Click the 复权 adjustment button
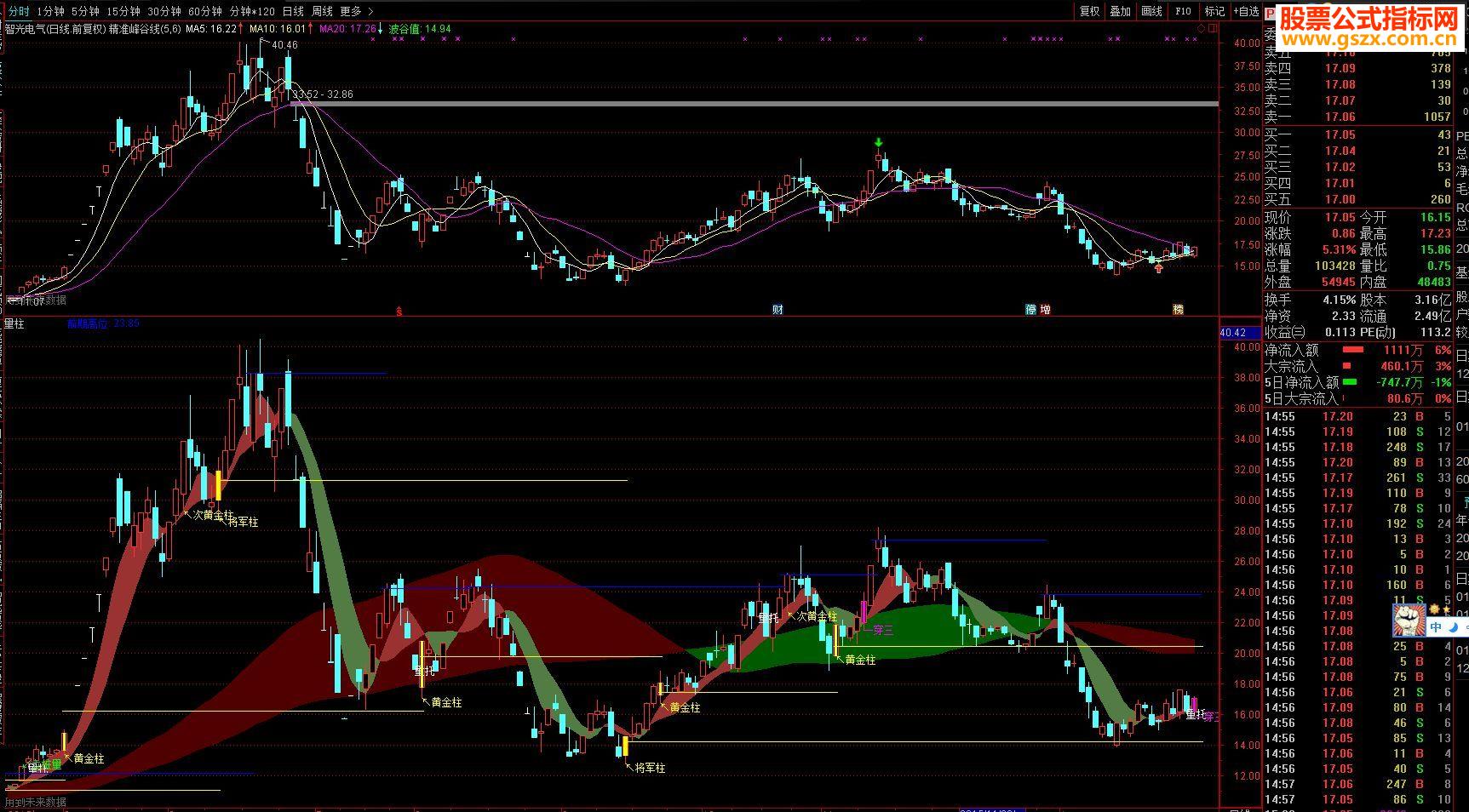Viewport: 1469px width, 812px height. pos(1090,11)
